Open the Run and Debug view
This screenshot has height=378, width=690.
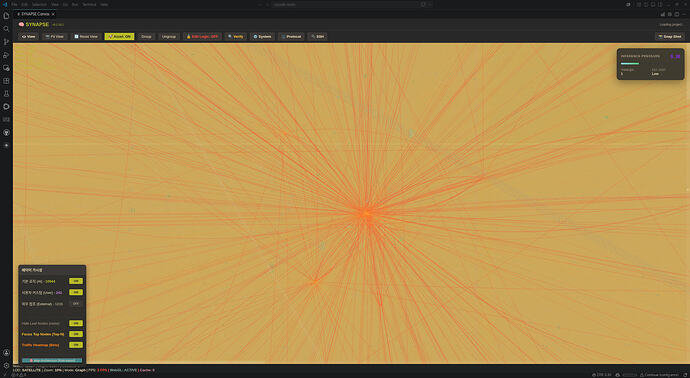tap(6, 55)
